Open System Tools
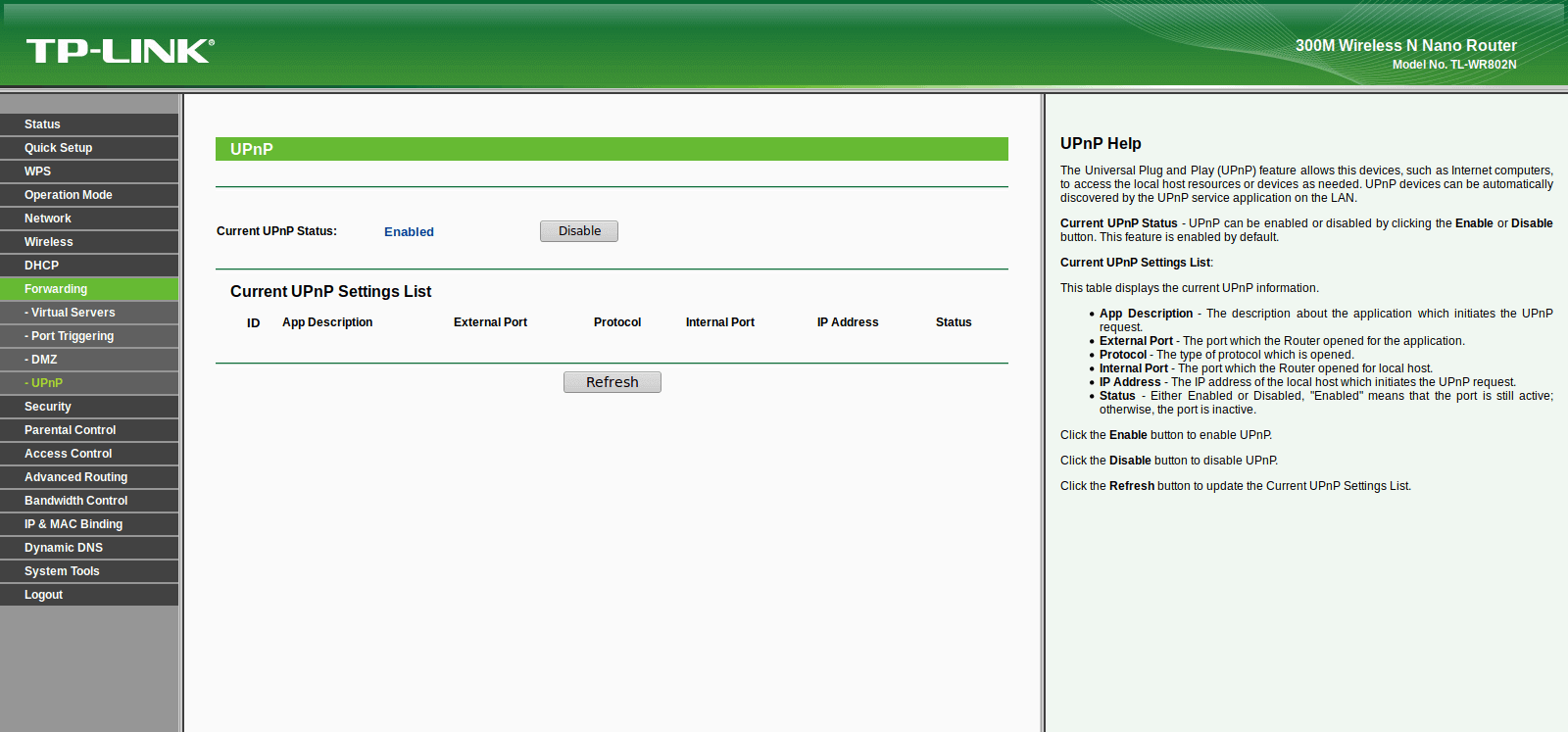Viewport: 1568px width, 732px height. click(89, 571)
